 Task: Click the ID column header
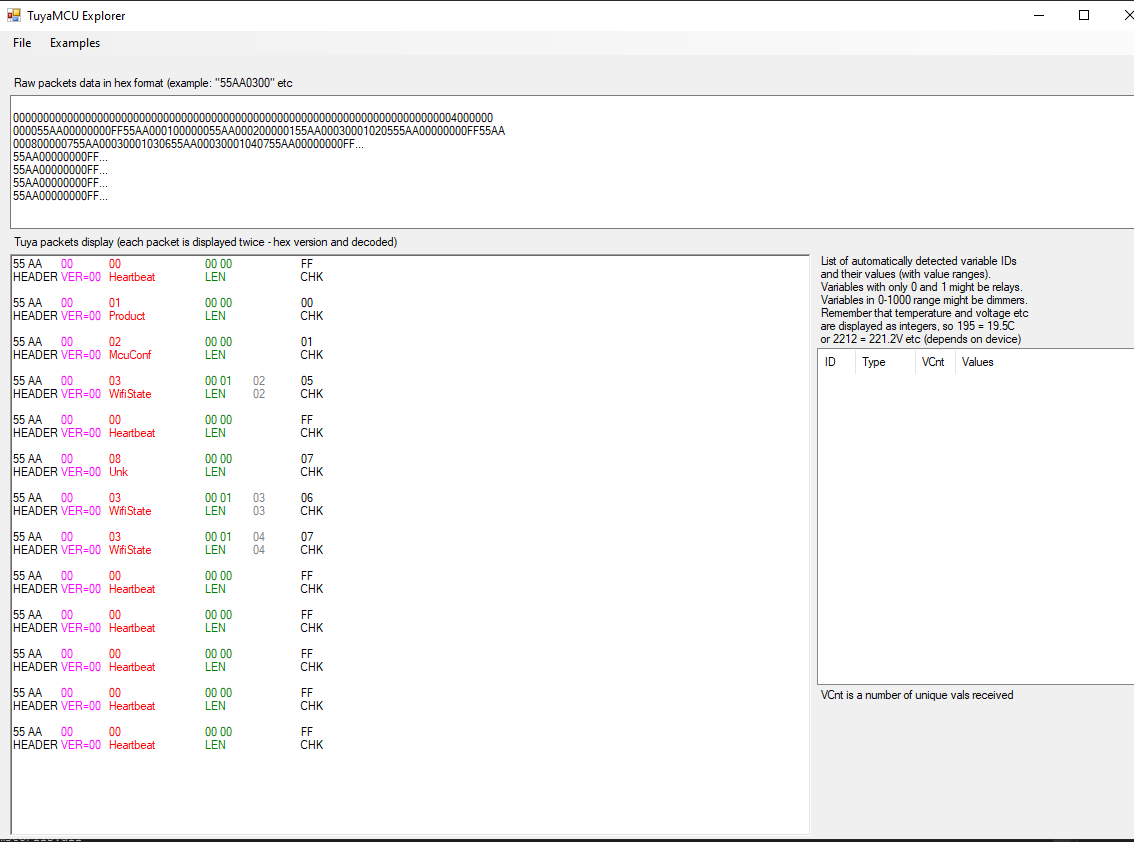click(836, 362)
